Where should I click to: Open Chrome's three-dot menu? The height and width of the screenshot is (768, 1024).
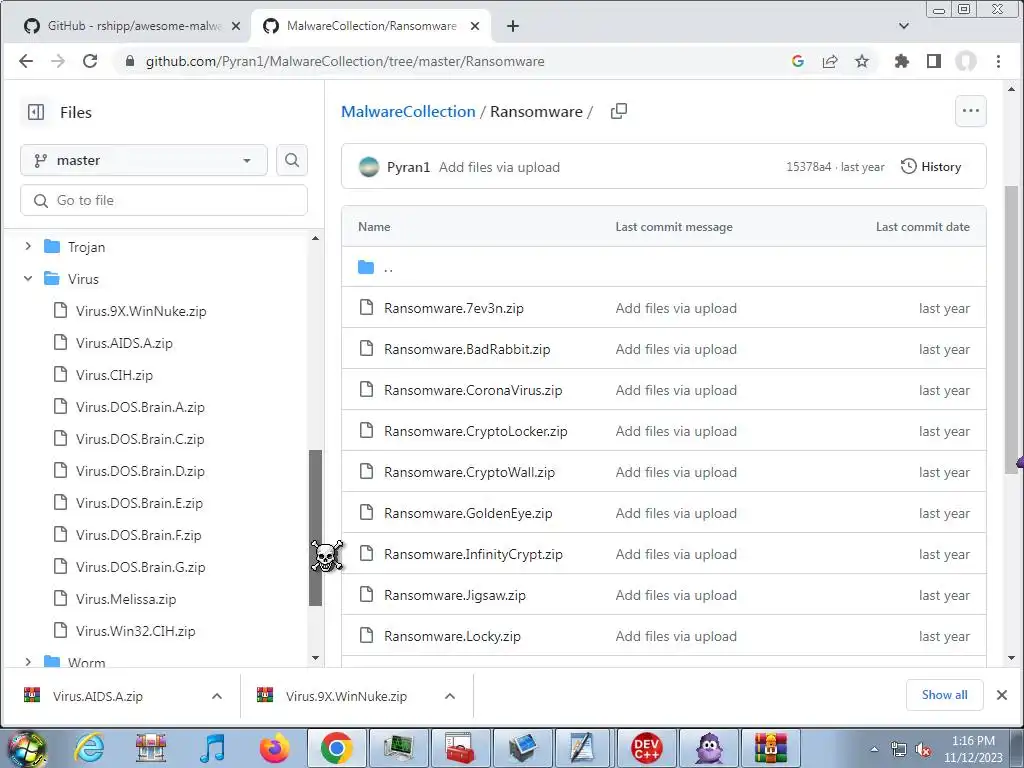(998, 61)
